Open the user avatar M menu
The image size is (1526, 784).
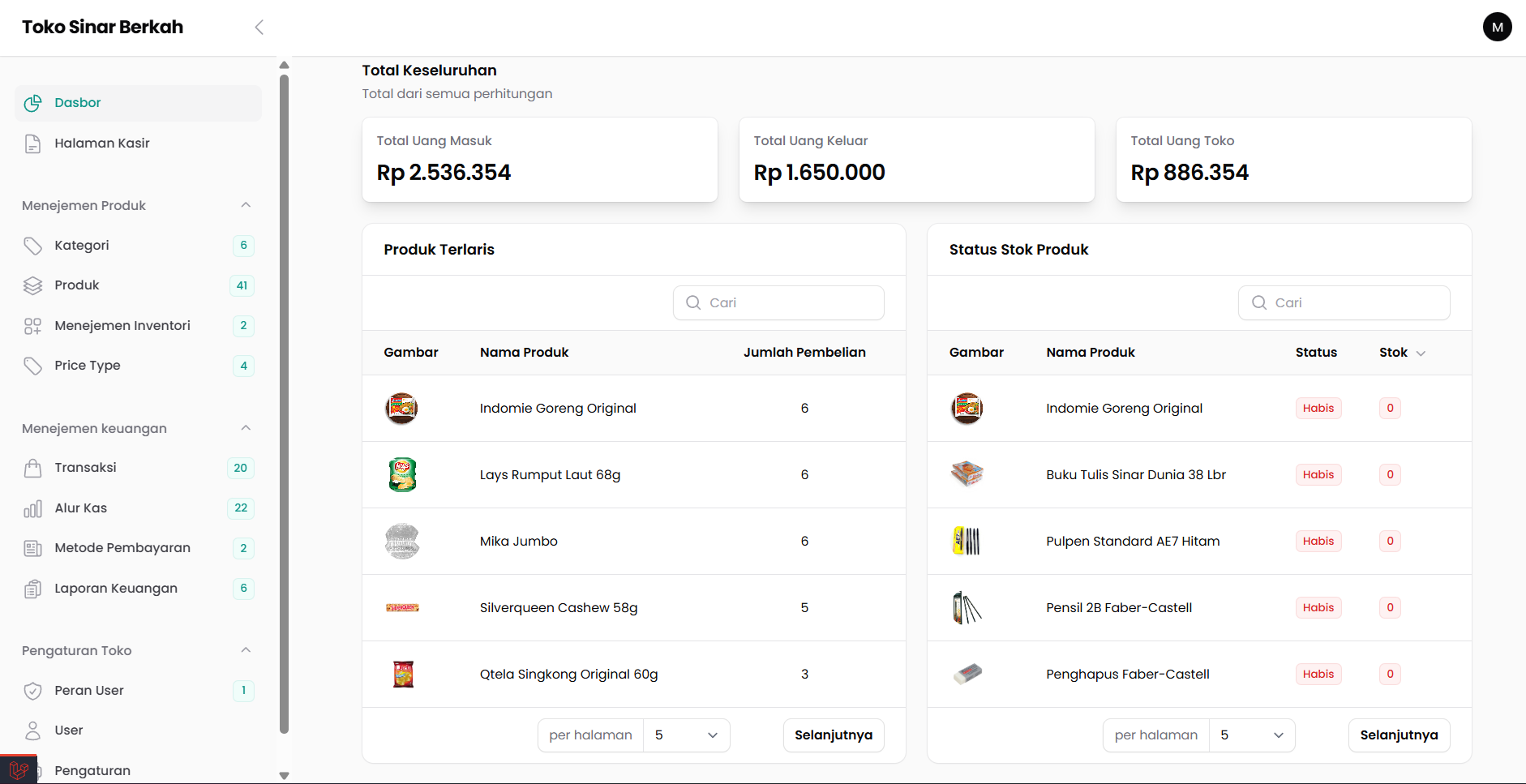1497,27
